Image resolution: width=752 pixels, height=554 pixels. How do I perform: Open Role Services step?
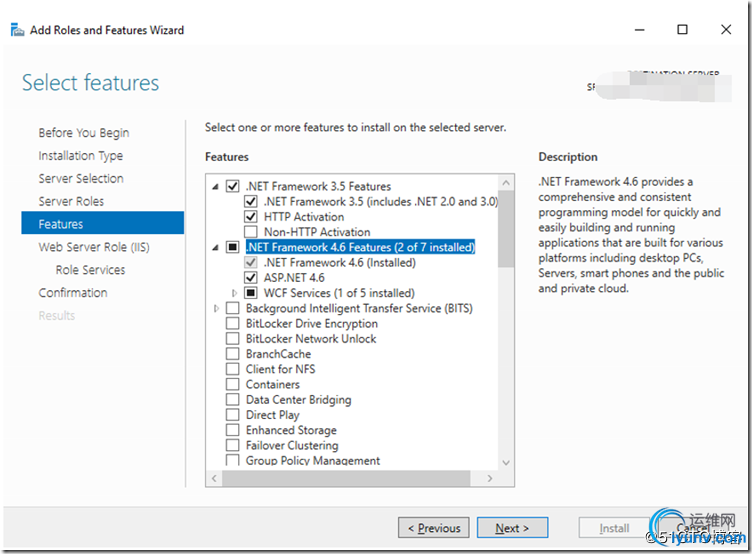[90, 270]
